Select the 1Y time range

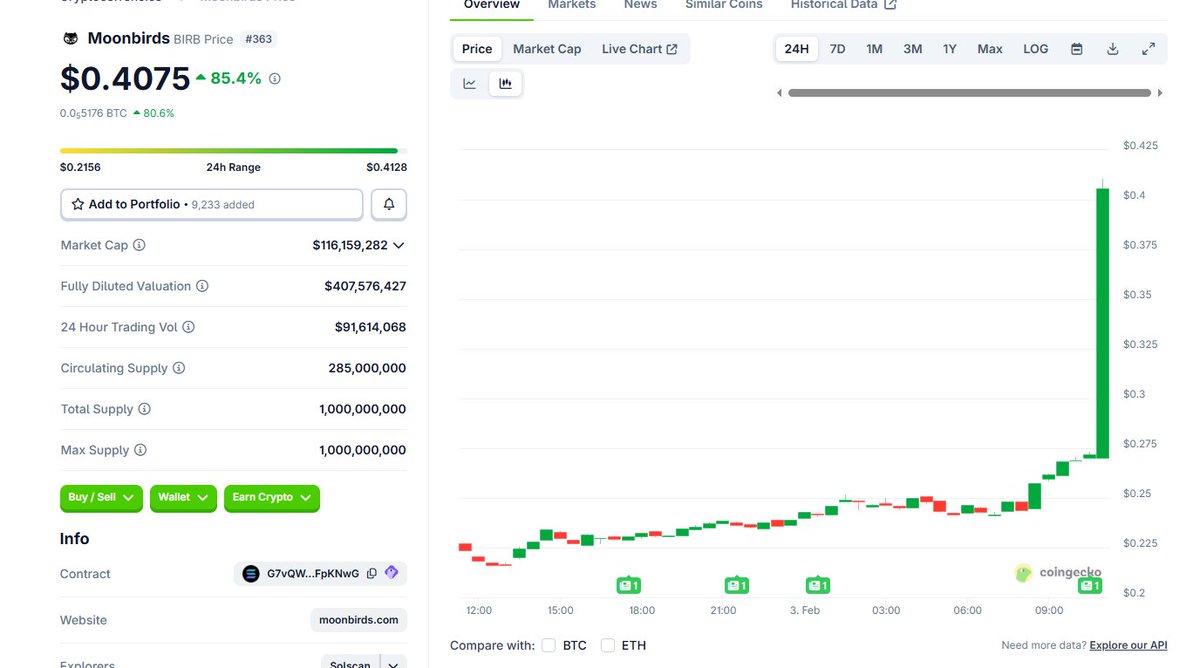coord(950,49)
